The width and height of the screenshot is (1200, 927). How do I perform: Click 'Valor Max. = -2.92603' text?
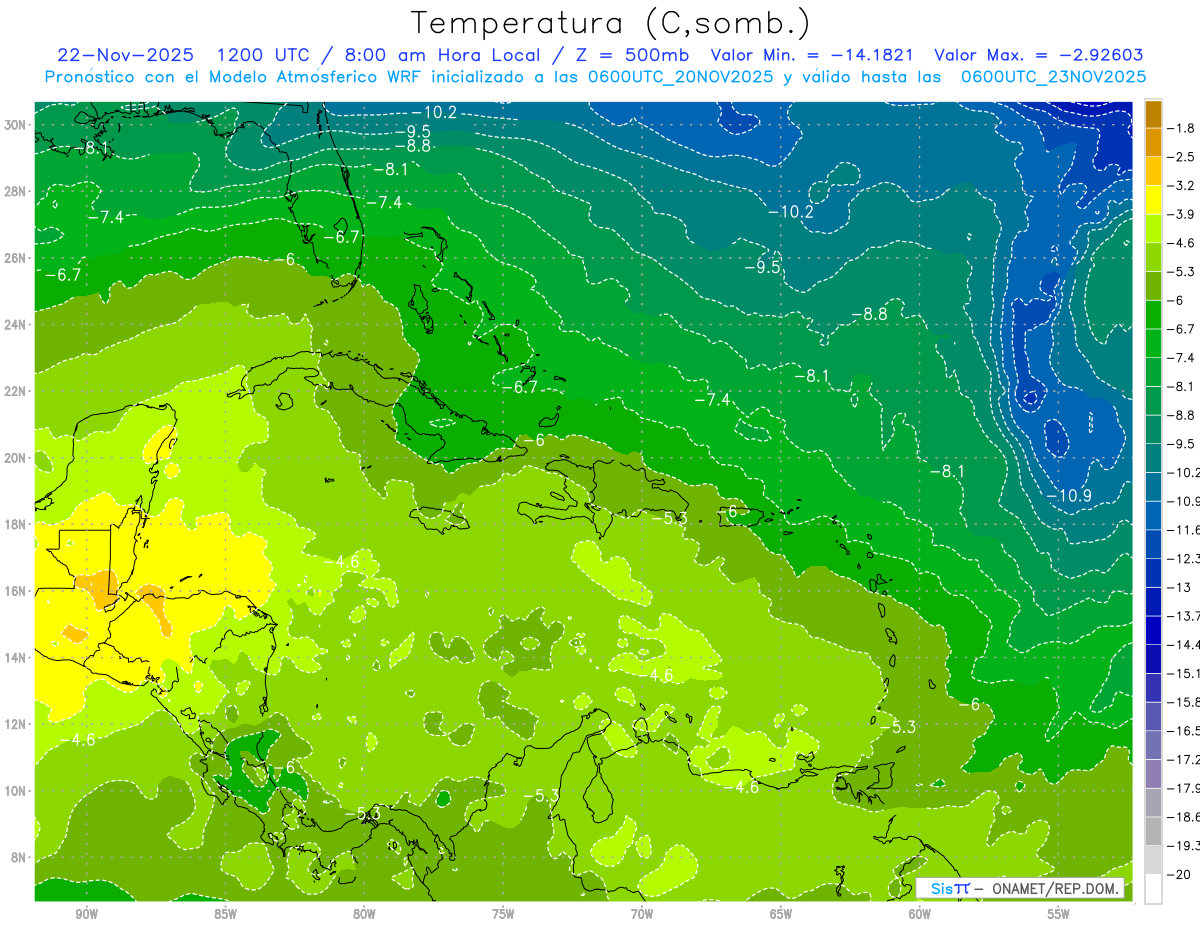(x=1039, y=55)
